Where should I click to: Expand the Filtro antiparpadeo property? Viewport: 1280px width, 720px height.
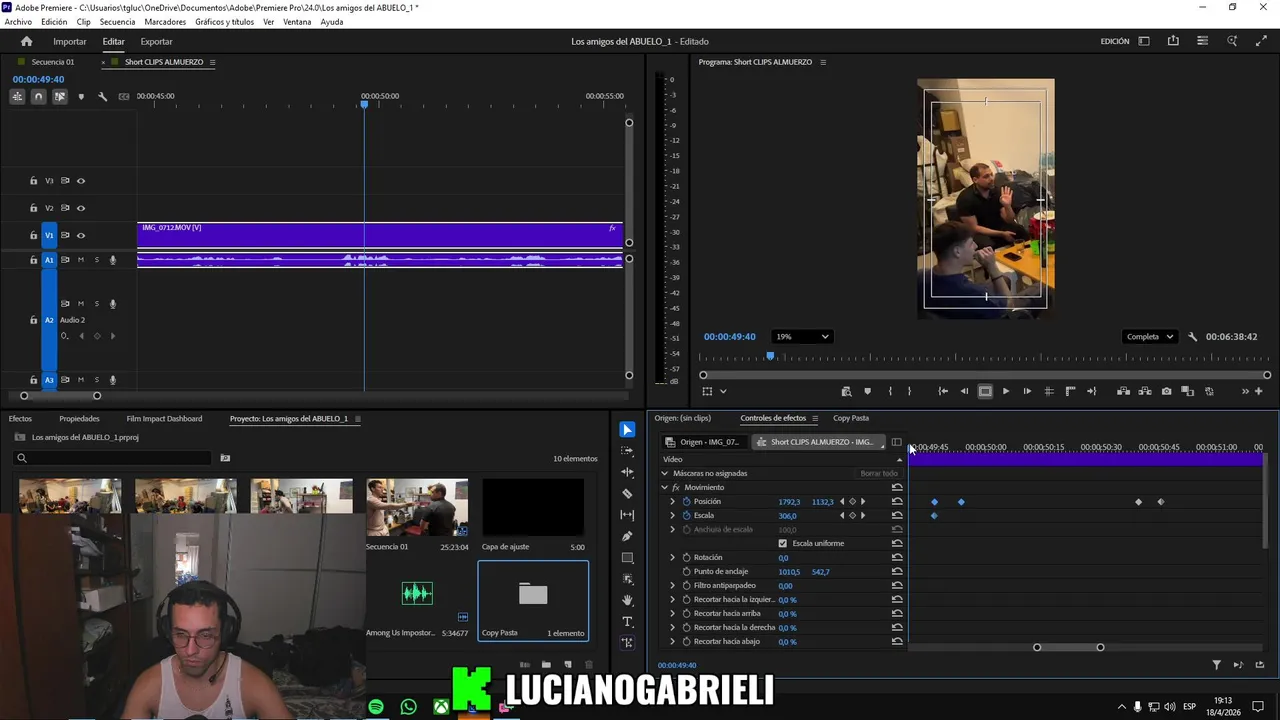click(x=673, y=586)
